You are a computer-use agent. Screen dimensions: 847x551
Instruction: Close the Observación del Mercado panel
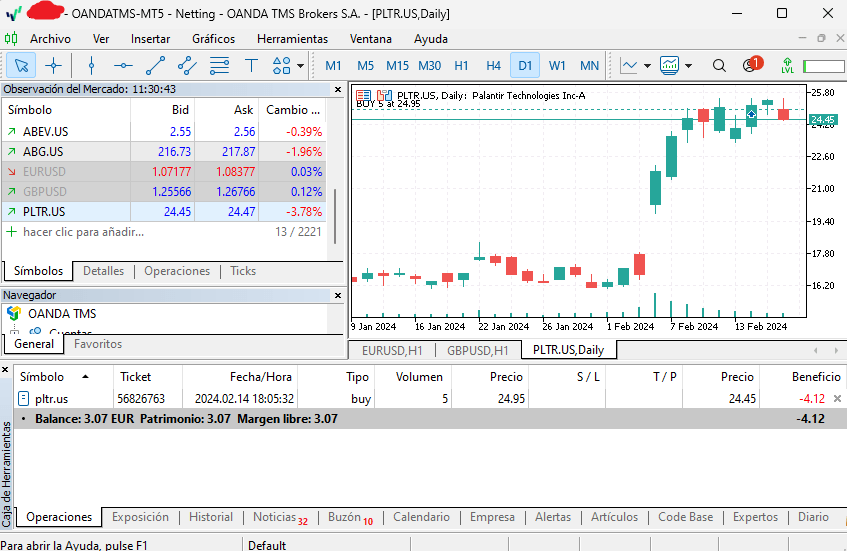[338, 89]
